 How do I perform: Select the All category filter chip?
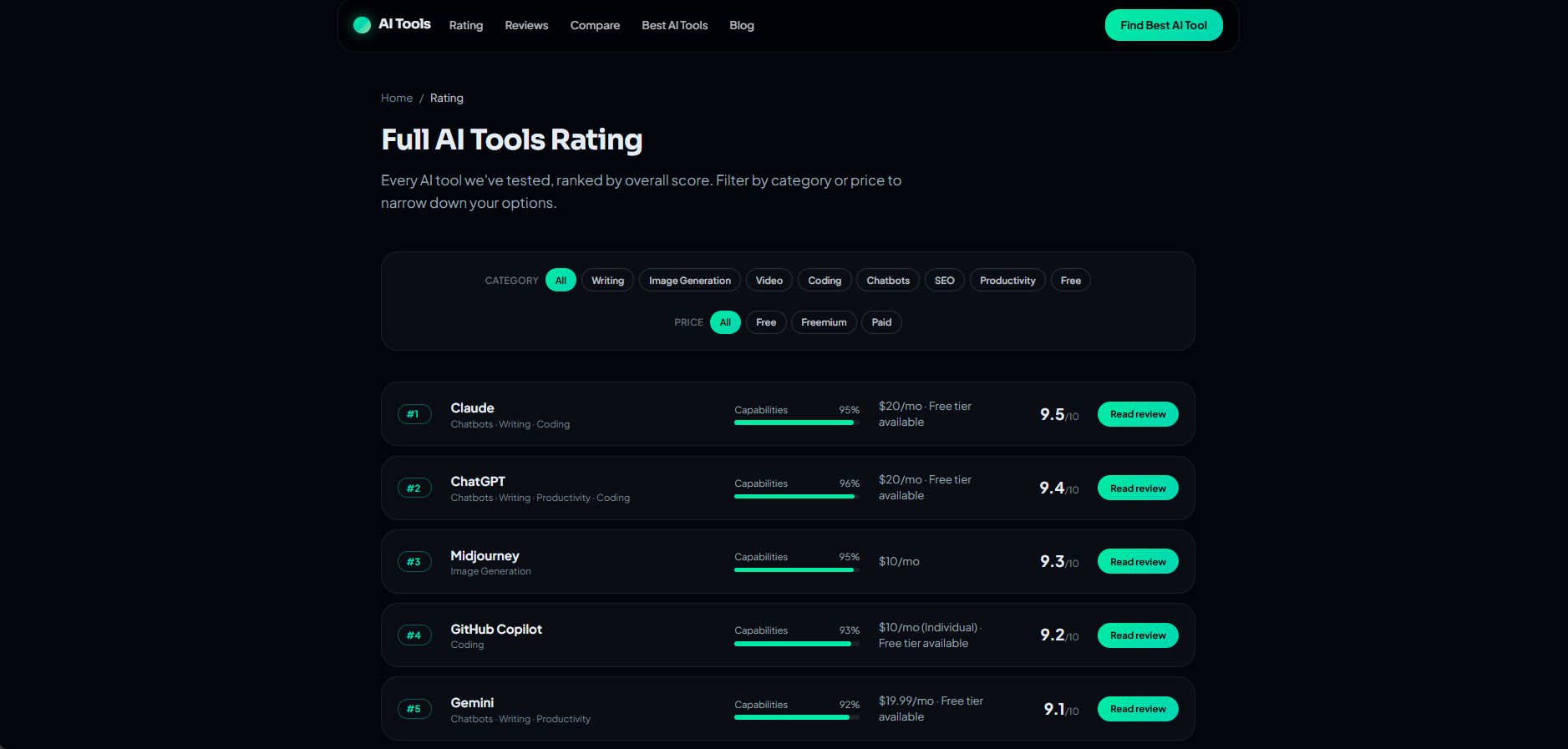[x=561, y=281]
